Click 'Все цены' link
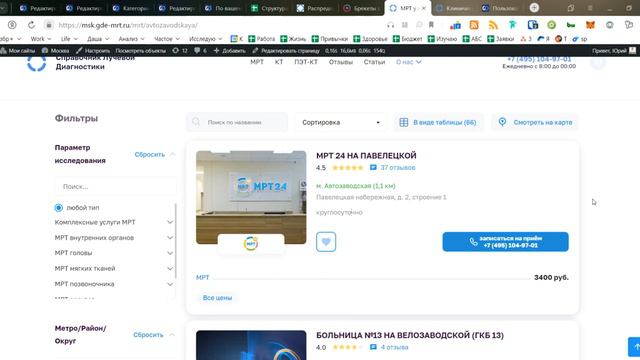Screen dimensions: 640x360 (217, 298)
